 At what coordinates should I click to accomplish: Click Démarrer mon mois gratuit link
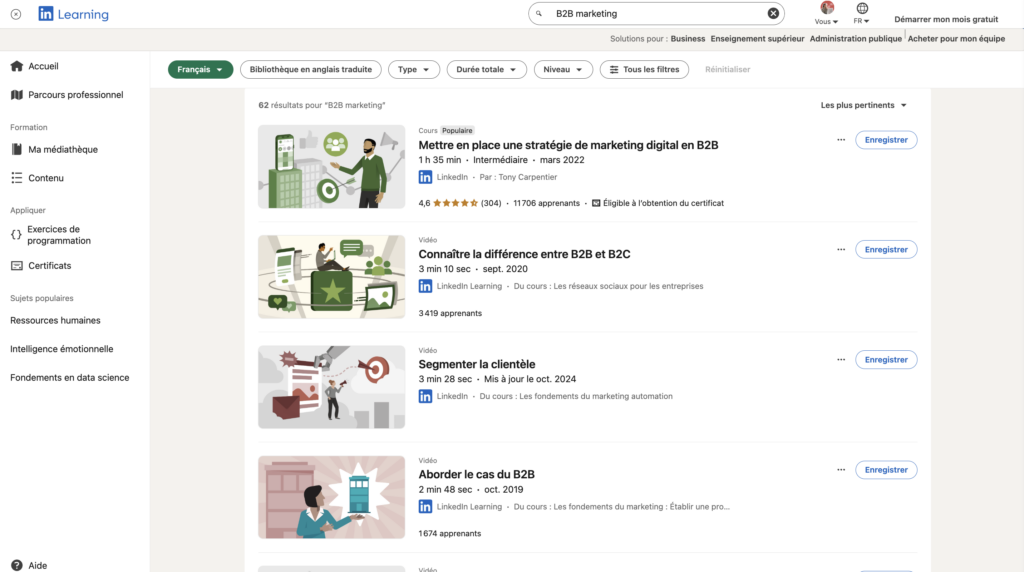[946, 19]
